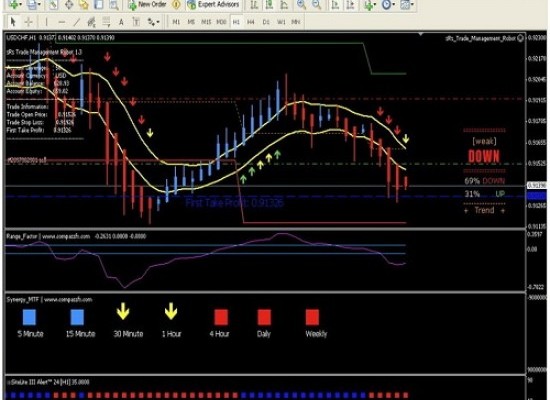Open the Indicators list dropdown
This screenshot has height=400, width=550.
point(369,5)
